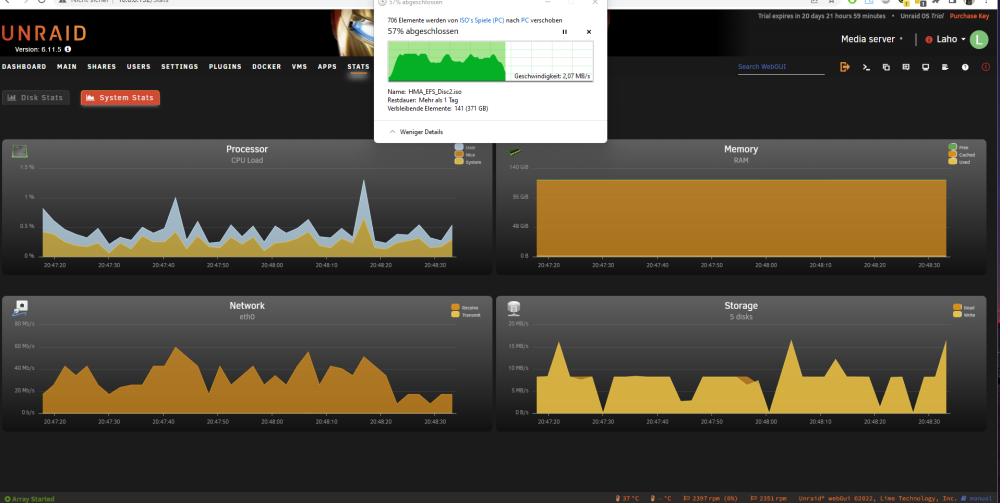The image size is (1000, 503).
Task: Open the File Manager stacked-squares icon
Action: (x=886, y=67)
